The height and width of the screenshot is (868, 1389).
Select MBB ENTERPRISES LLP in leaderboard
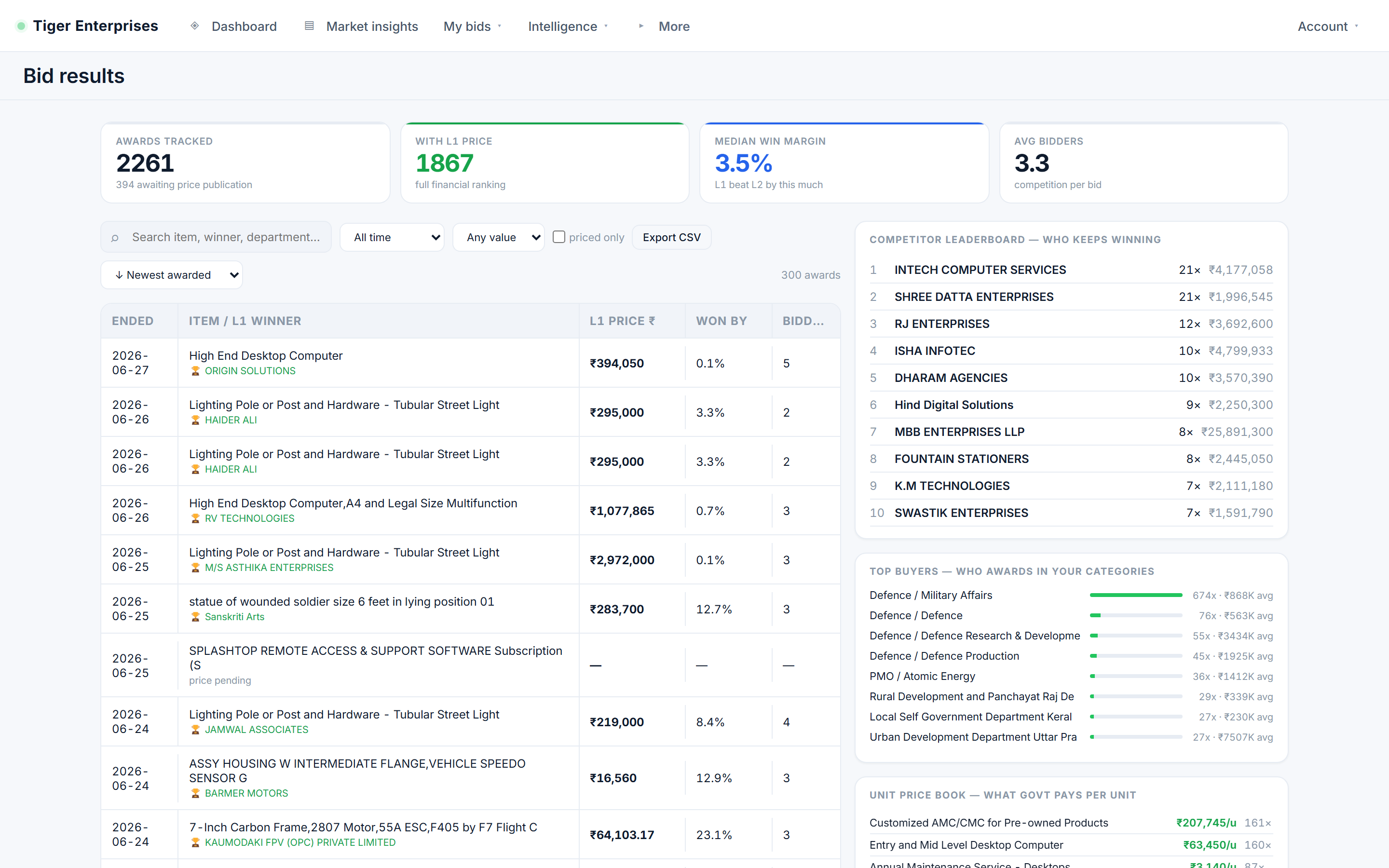(x=1071, y=432)
